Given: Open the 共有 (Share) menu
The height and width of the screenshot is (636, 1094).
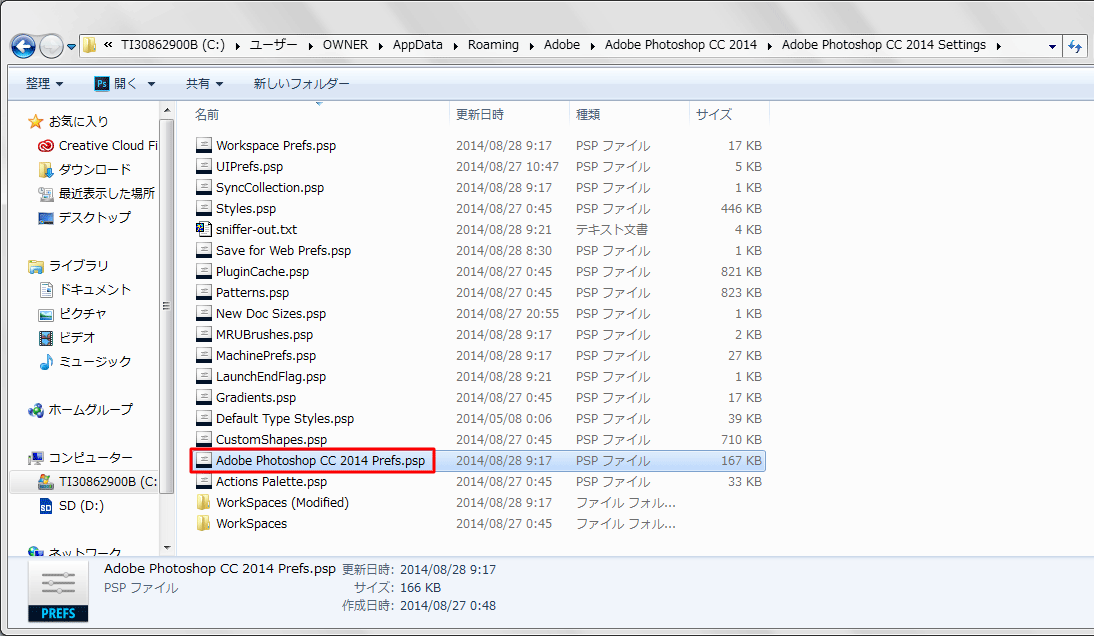Looking at the screenshot, I should coord(204,84).
